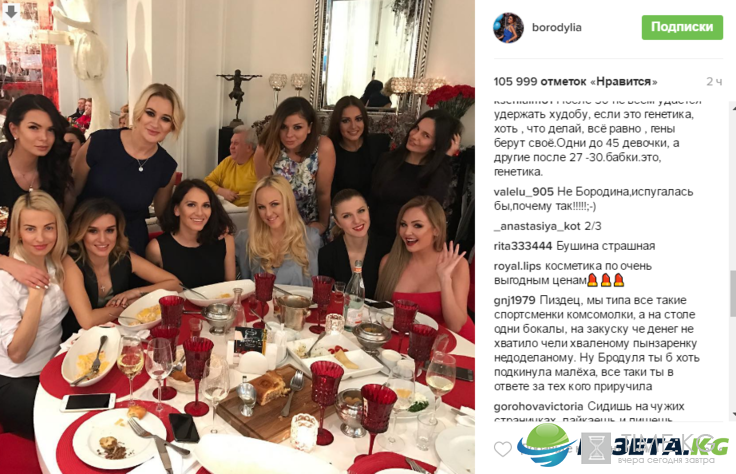Viewport: 736px width, 474px height.
Task: Open commenter rita333444 profile
Action: coord(523,246)
